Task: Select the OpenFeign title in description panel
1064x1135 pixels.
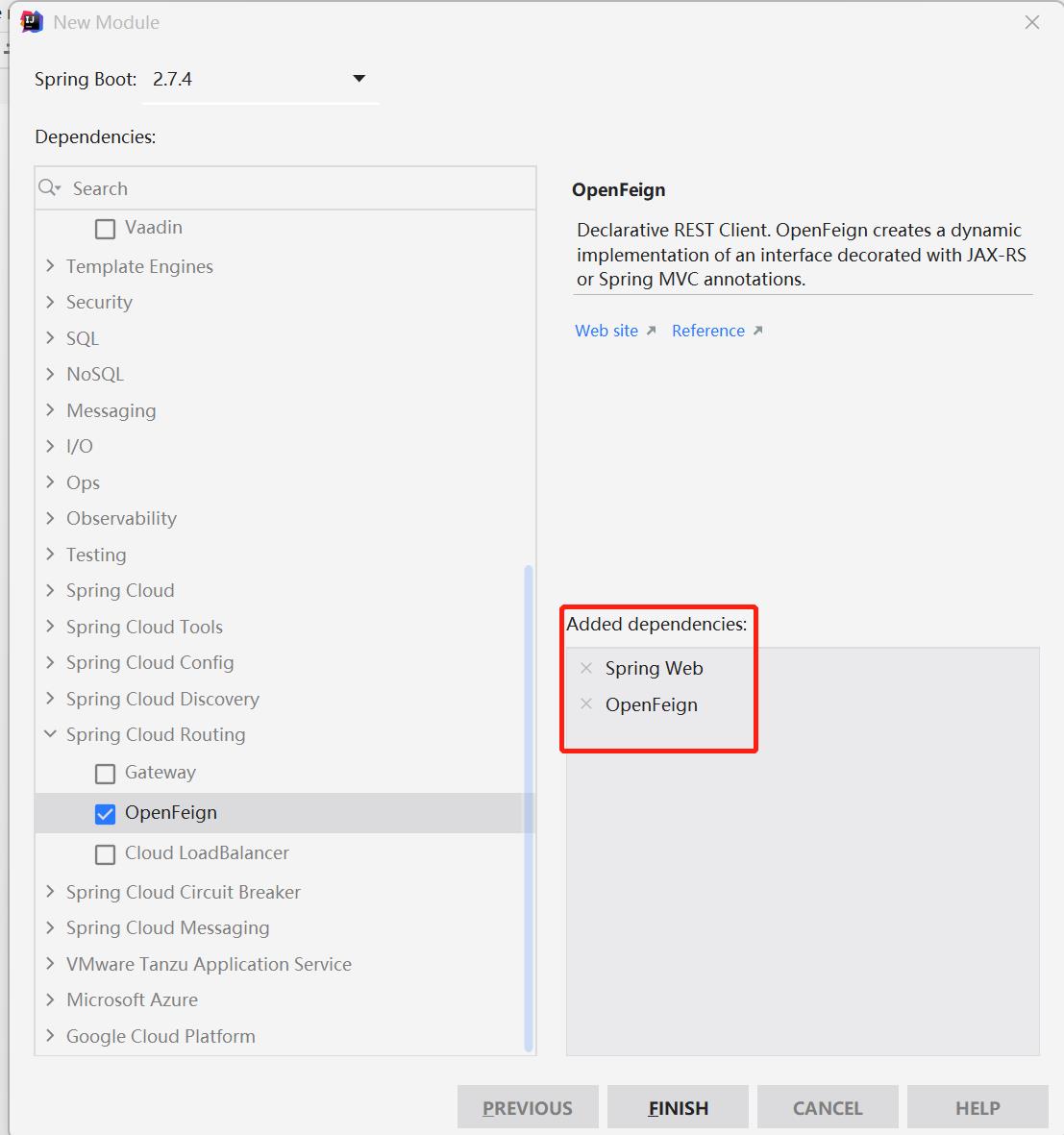Action: click(x=619, y=189)
